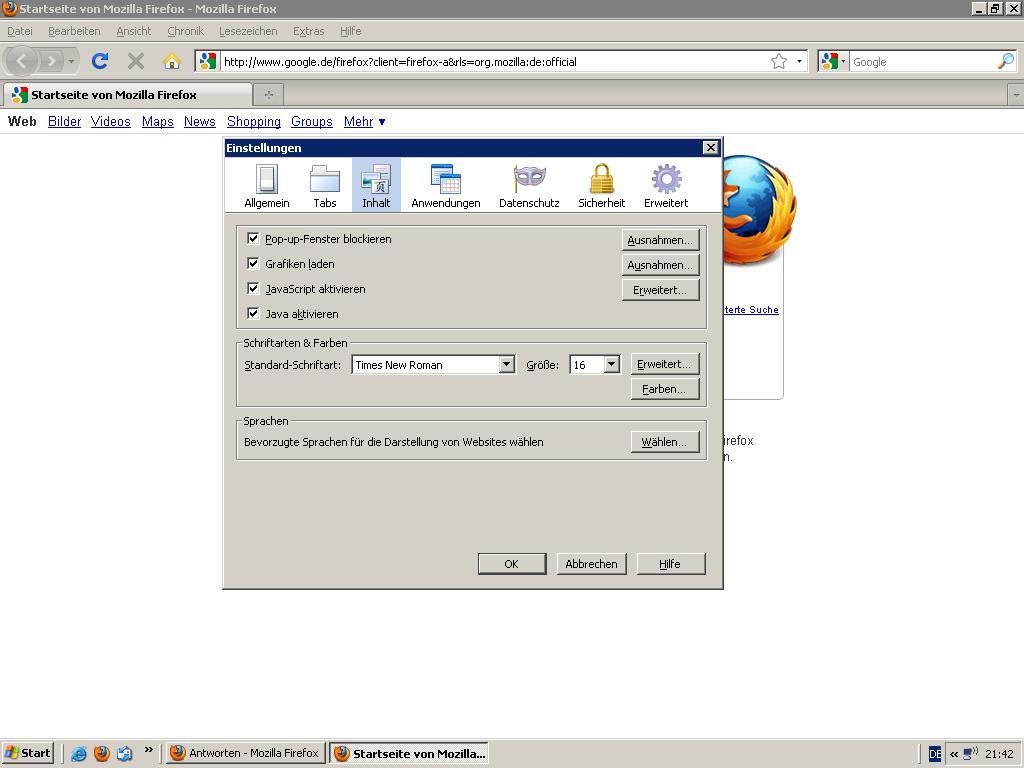The height and width of the screenshot is (768, 1024).
Task: Open the Lesezeichen menu
Action: tap(247, 31)
